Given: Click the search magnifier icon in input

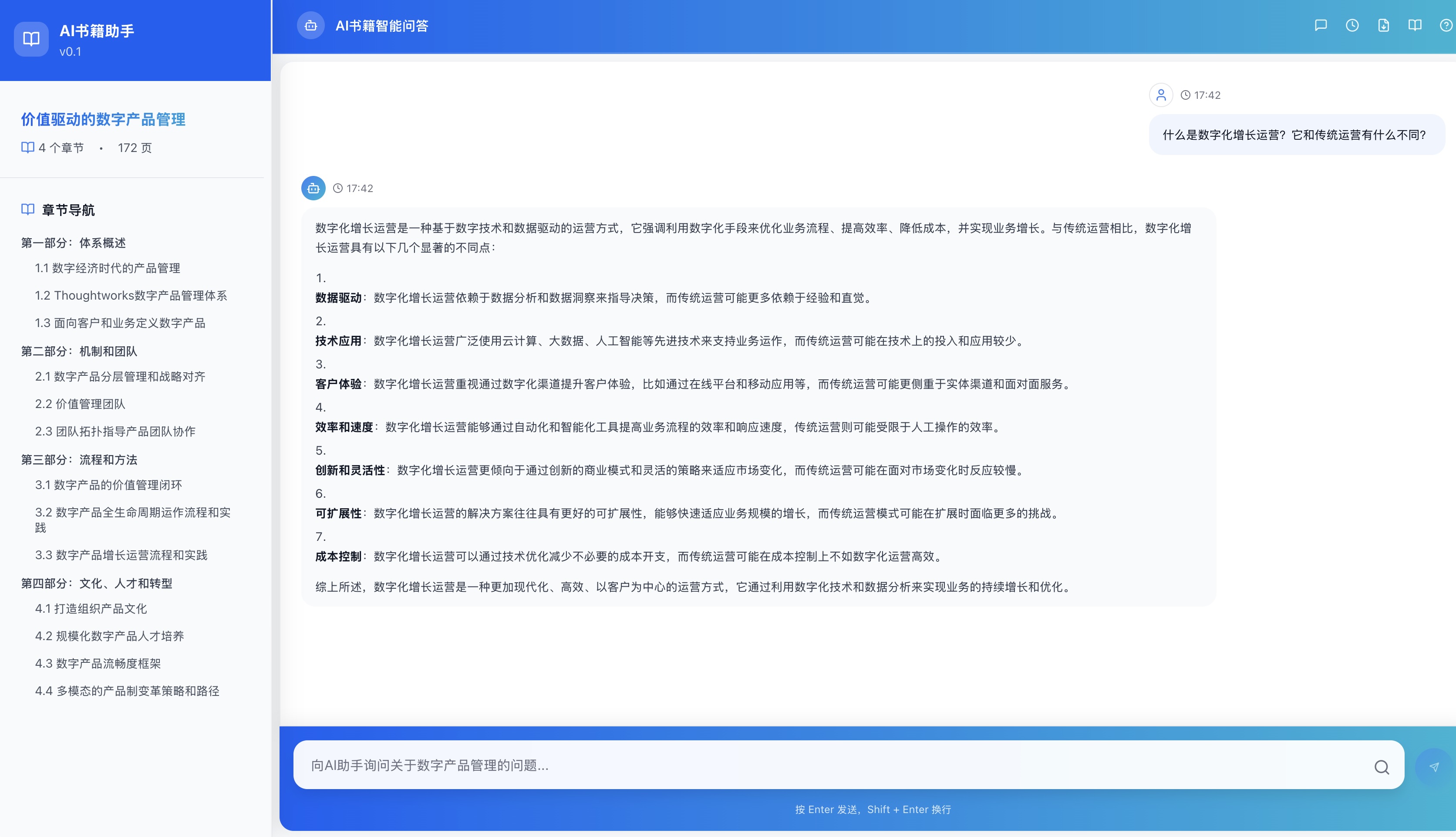Looking at the screenshot, I should coord(1381,766).
